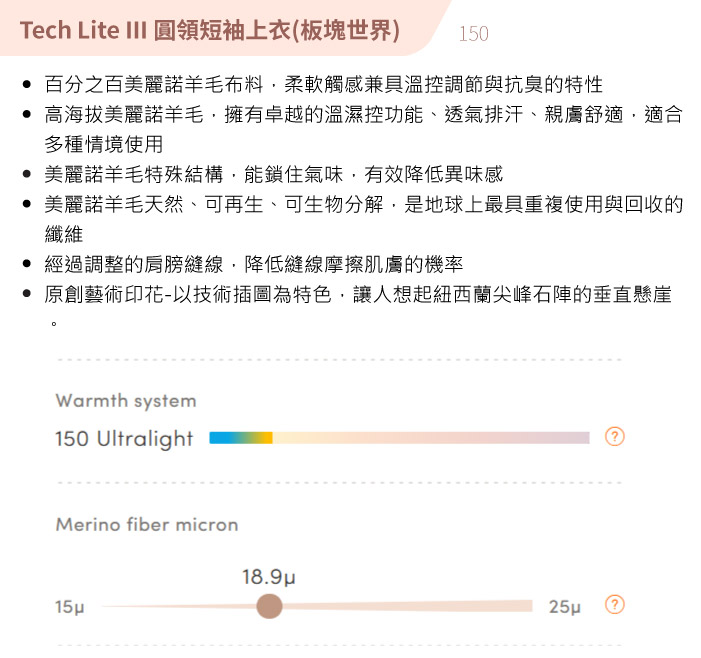The image size is (701, 658).
Task: Click the first bullet about 百分之百美麗諾羊毛布料
Action: coord(324,84)
